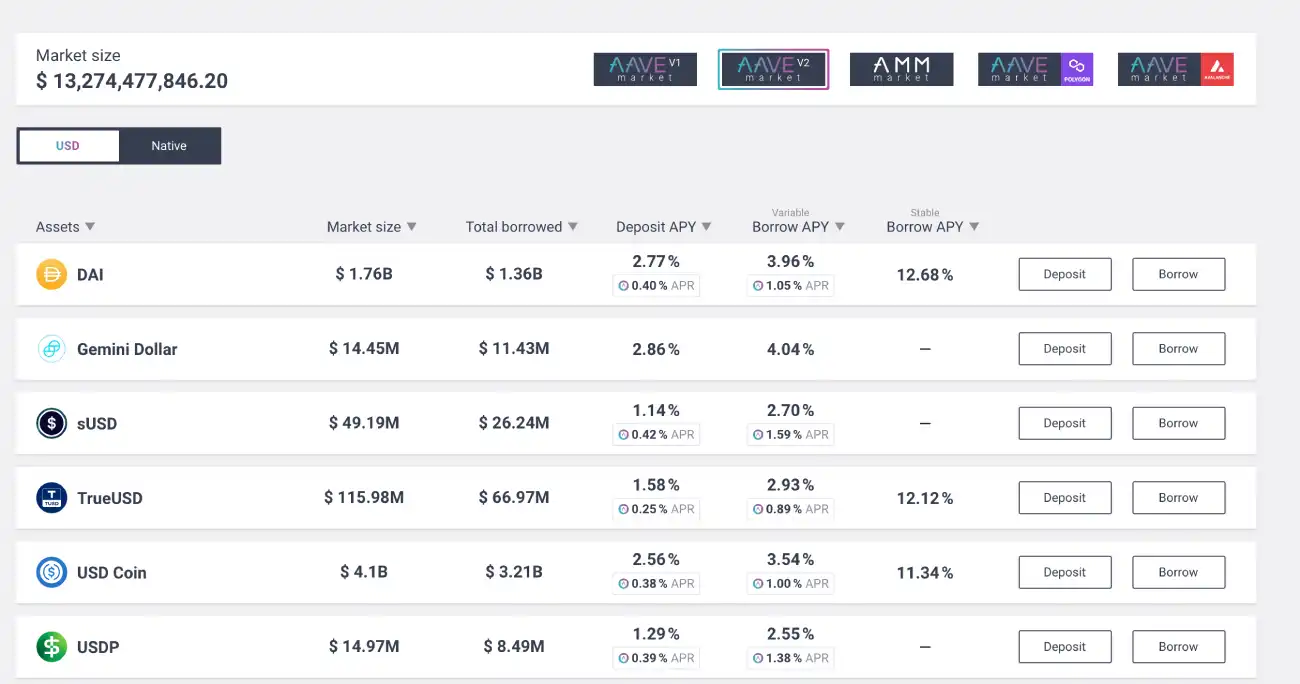
Task: Open the Aave V2 market tab
Action: (773, 69)
